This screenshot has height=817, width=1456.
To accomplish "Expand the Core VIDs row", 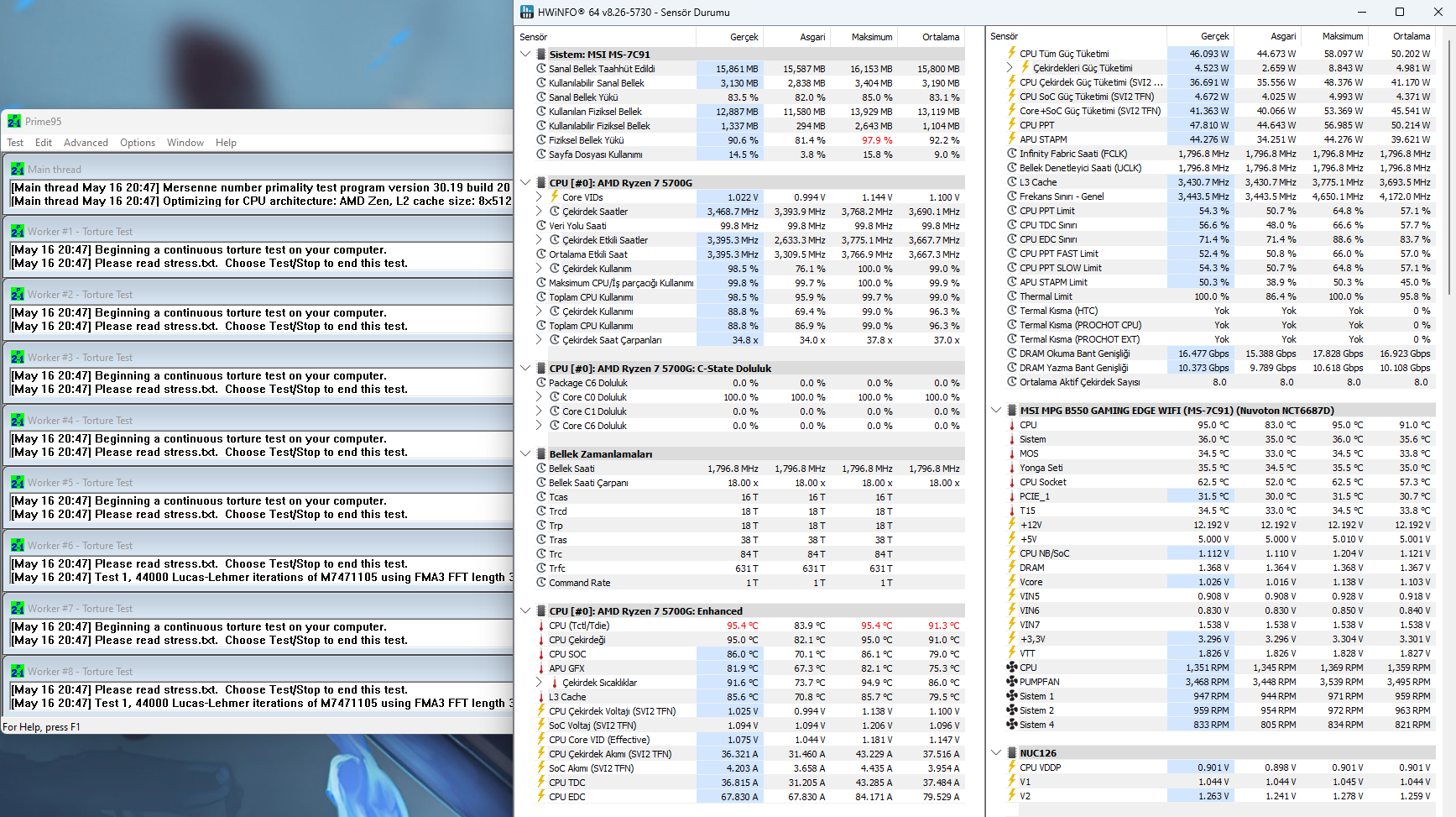I will [x=540, y=196].
